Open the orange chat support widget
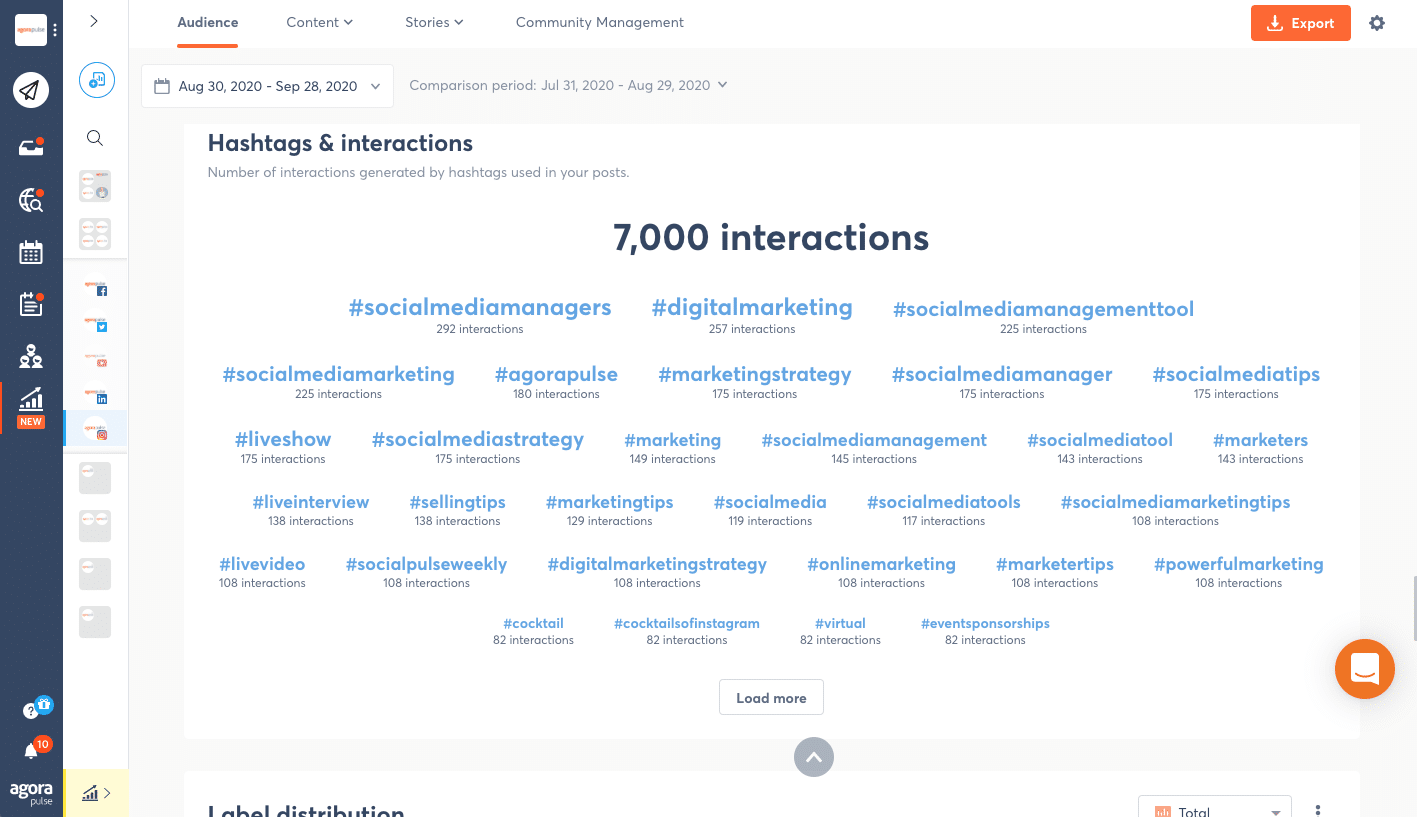1417x817 pixels. point(1364,668)
